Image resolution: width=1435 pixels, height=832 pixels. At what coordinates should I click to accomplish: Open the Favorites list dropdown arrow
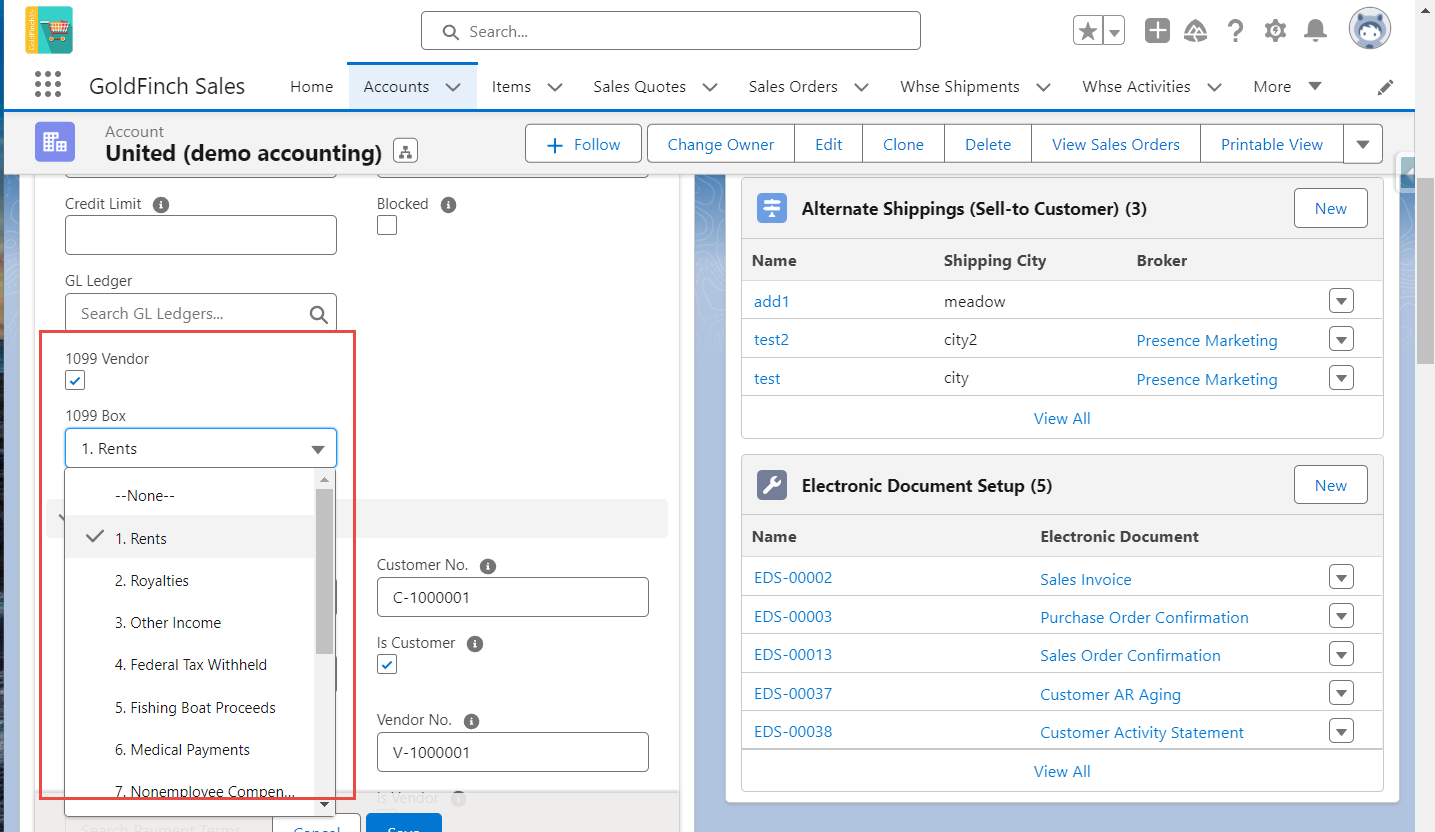[x=1114, y=31]
